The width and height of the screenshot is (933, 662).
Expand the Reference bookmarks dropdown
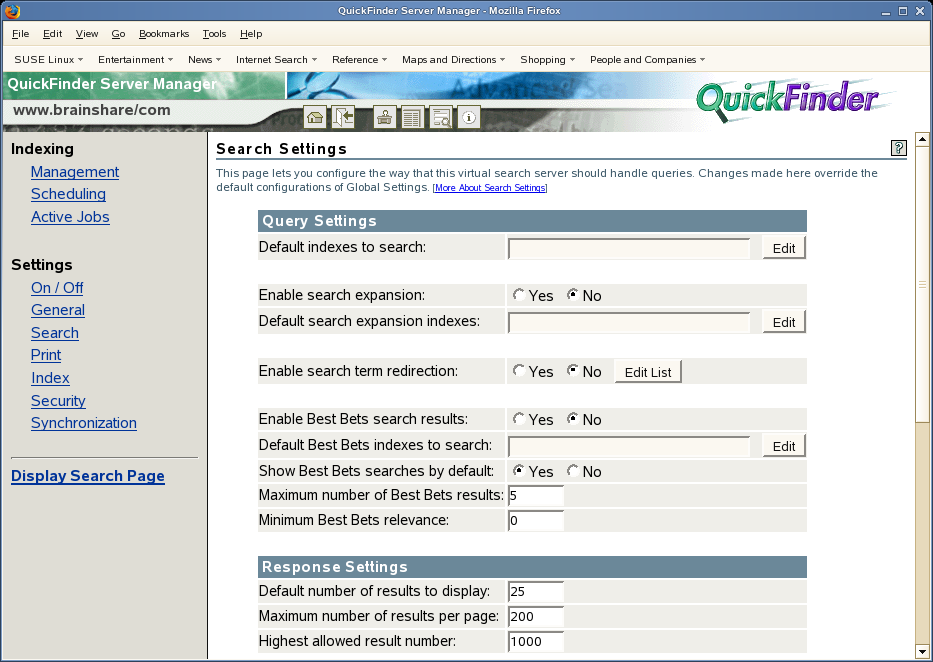tap(360, 59)
